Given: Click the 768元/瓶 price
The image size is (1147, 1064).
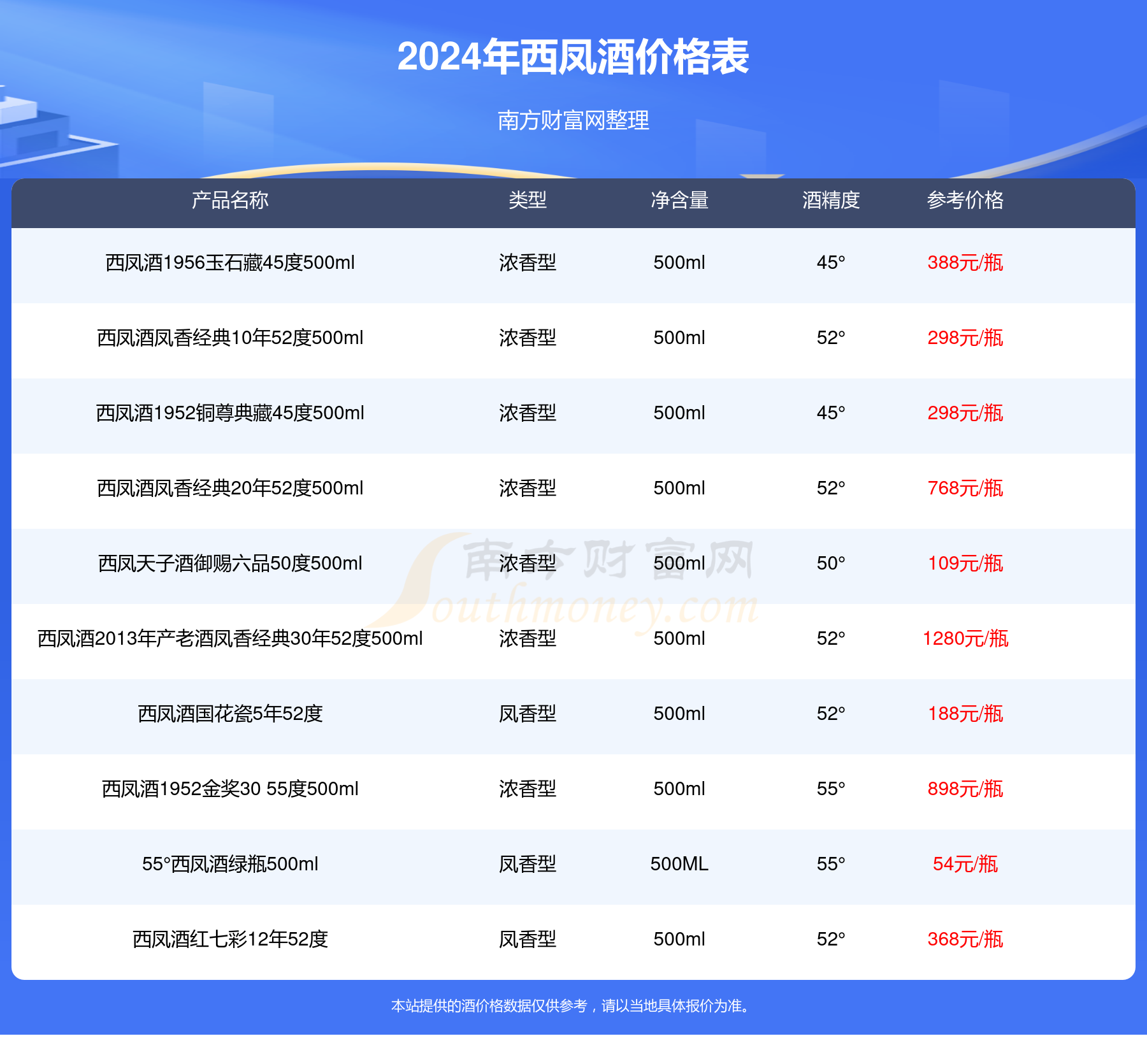Looking at the screenshot, I should (x=965, y=488).
